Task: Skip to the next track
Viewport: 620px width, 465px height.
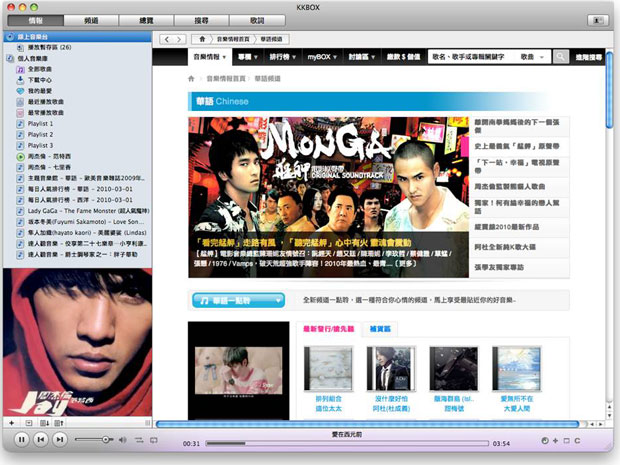Action: [62, 440]
